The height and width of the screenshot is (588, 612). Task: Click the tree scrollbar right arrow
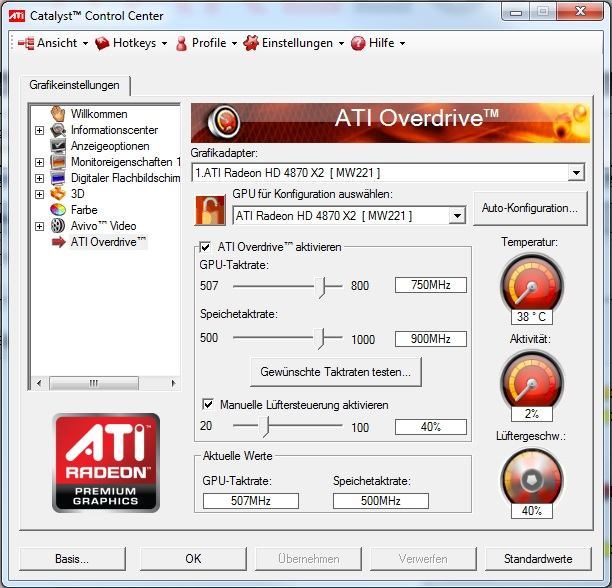pos(173,383)
